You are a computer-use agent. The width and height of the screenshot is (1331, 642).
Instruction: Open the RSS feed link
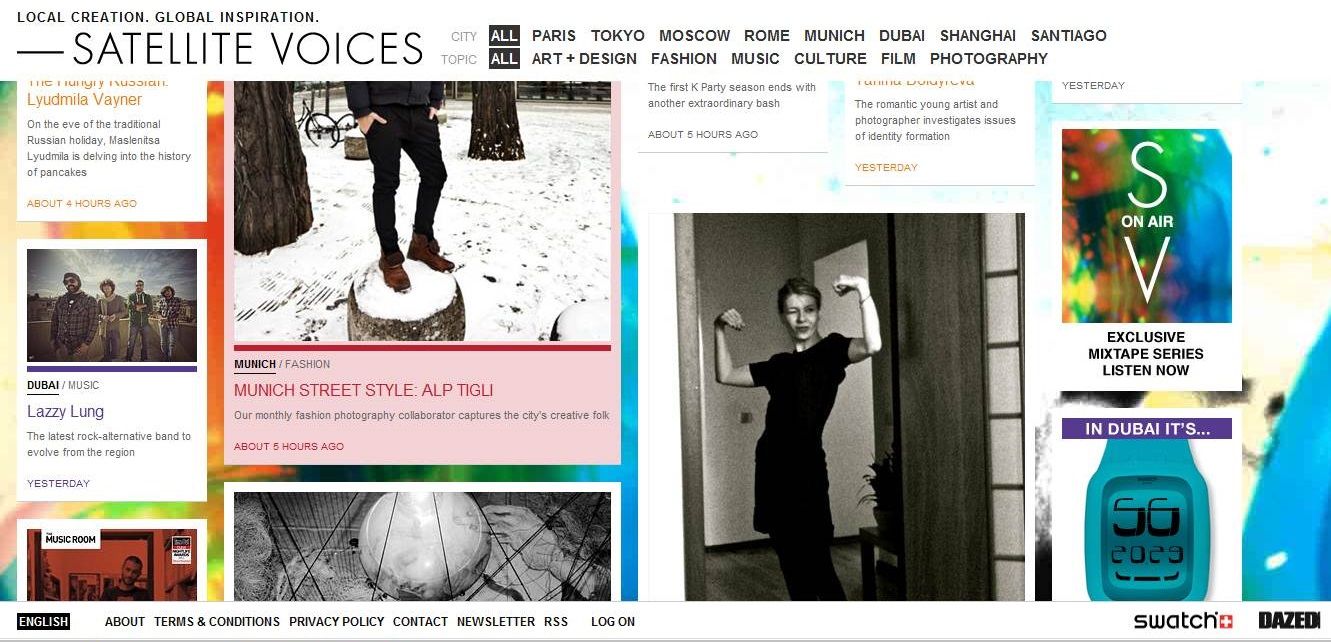click(556, 621)
